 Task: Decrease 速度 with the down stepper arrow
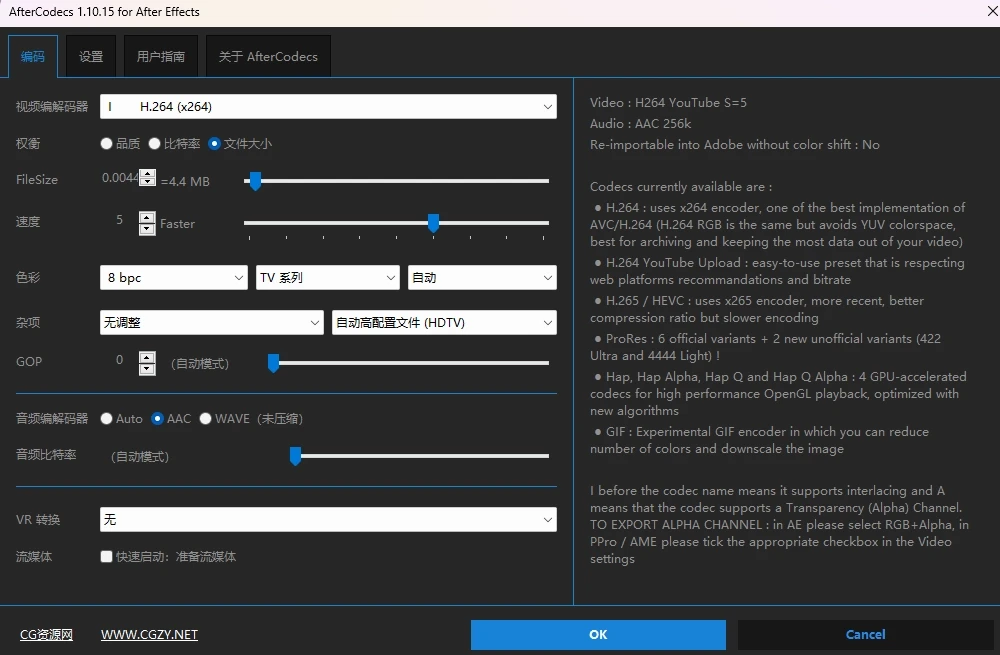click(x=147, y=228)
